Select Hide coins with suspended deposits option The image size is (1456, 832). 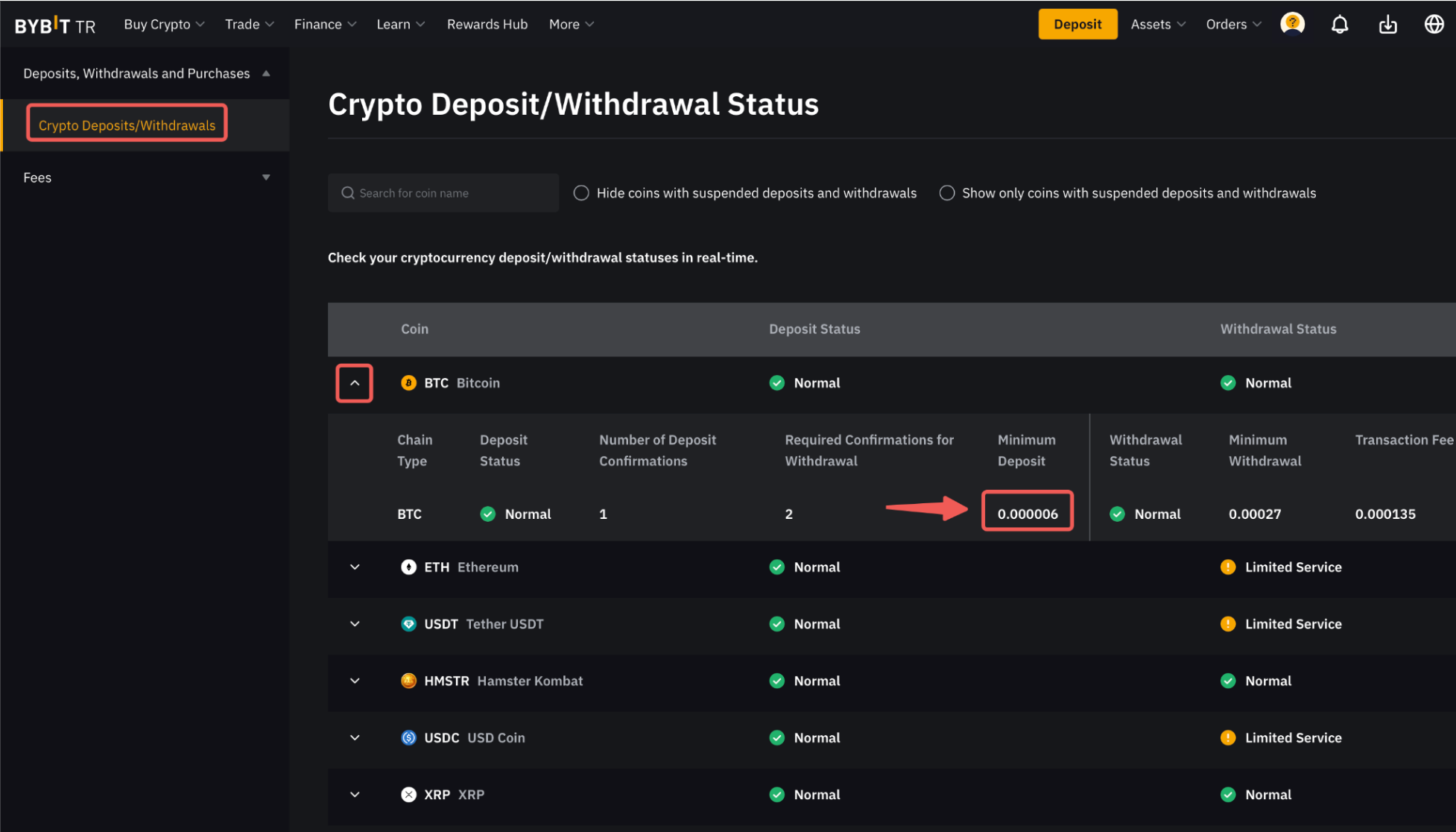point(581,193)
